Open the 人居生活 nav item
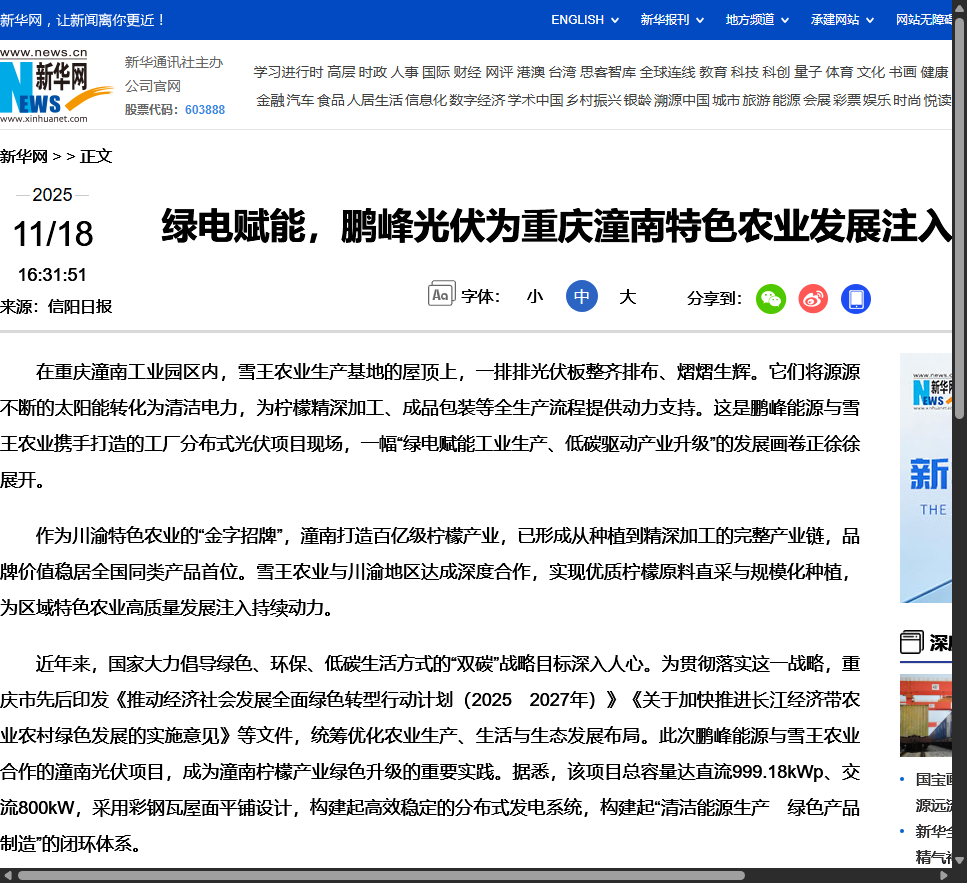 pos(375,100)
